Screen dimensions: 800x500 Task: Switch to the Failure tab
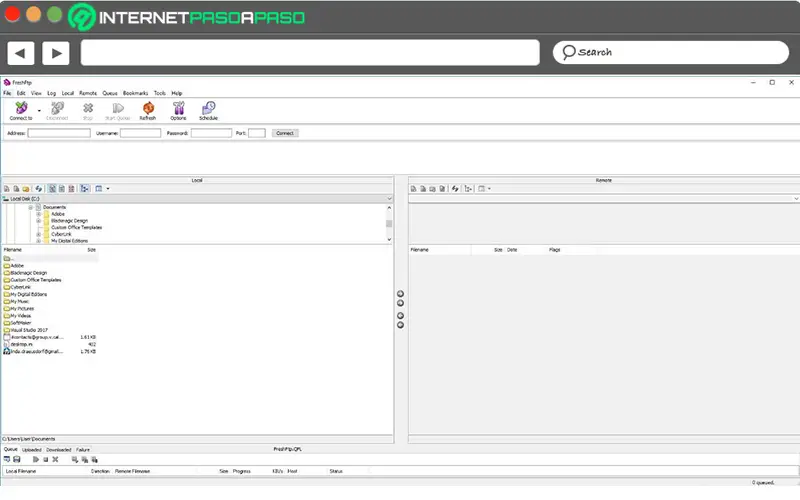point(83,450)
